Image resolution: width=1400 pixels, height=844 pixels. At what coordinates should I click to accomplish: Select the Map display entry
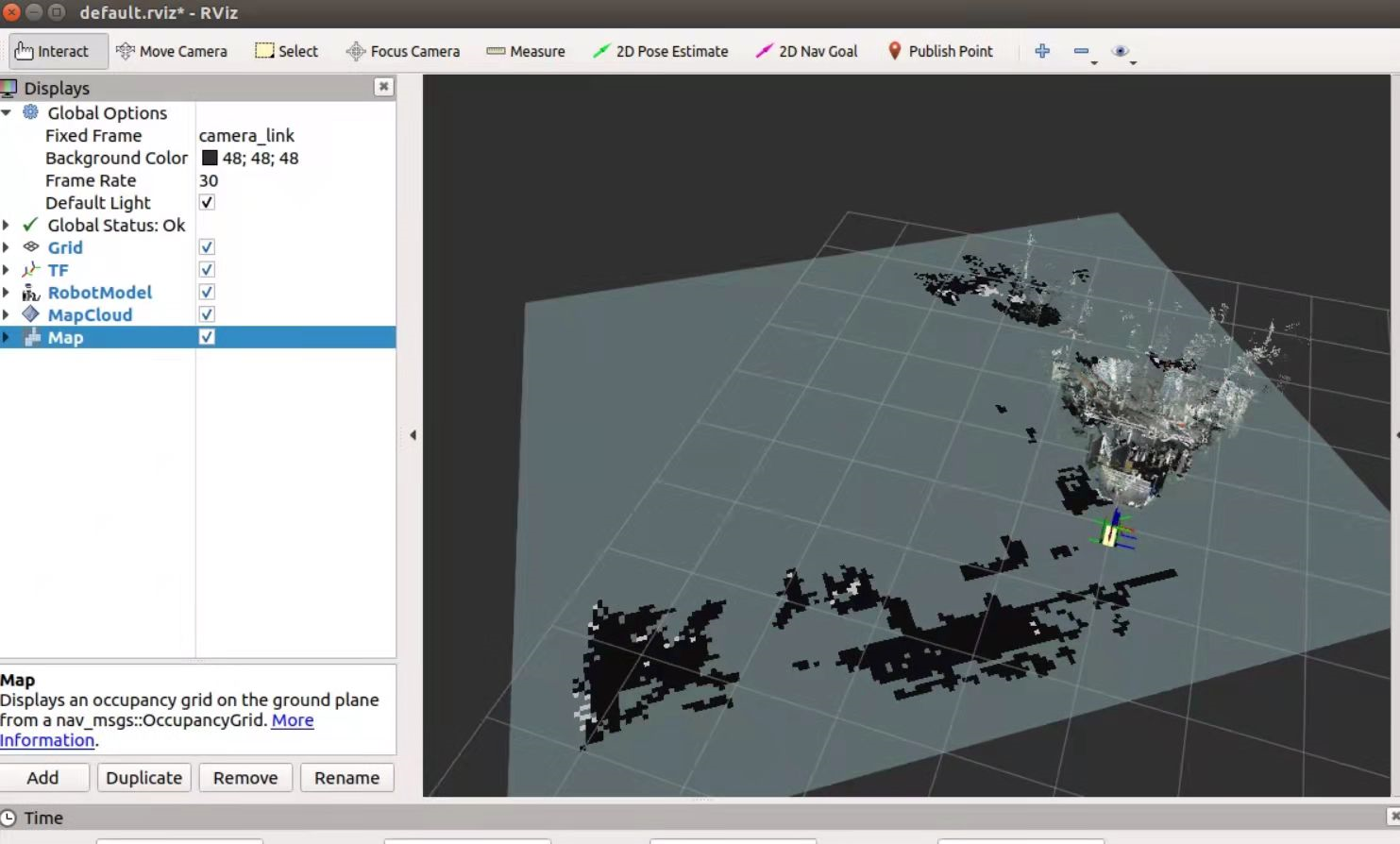66,338
